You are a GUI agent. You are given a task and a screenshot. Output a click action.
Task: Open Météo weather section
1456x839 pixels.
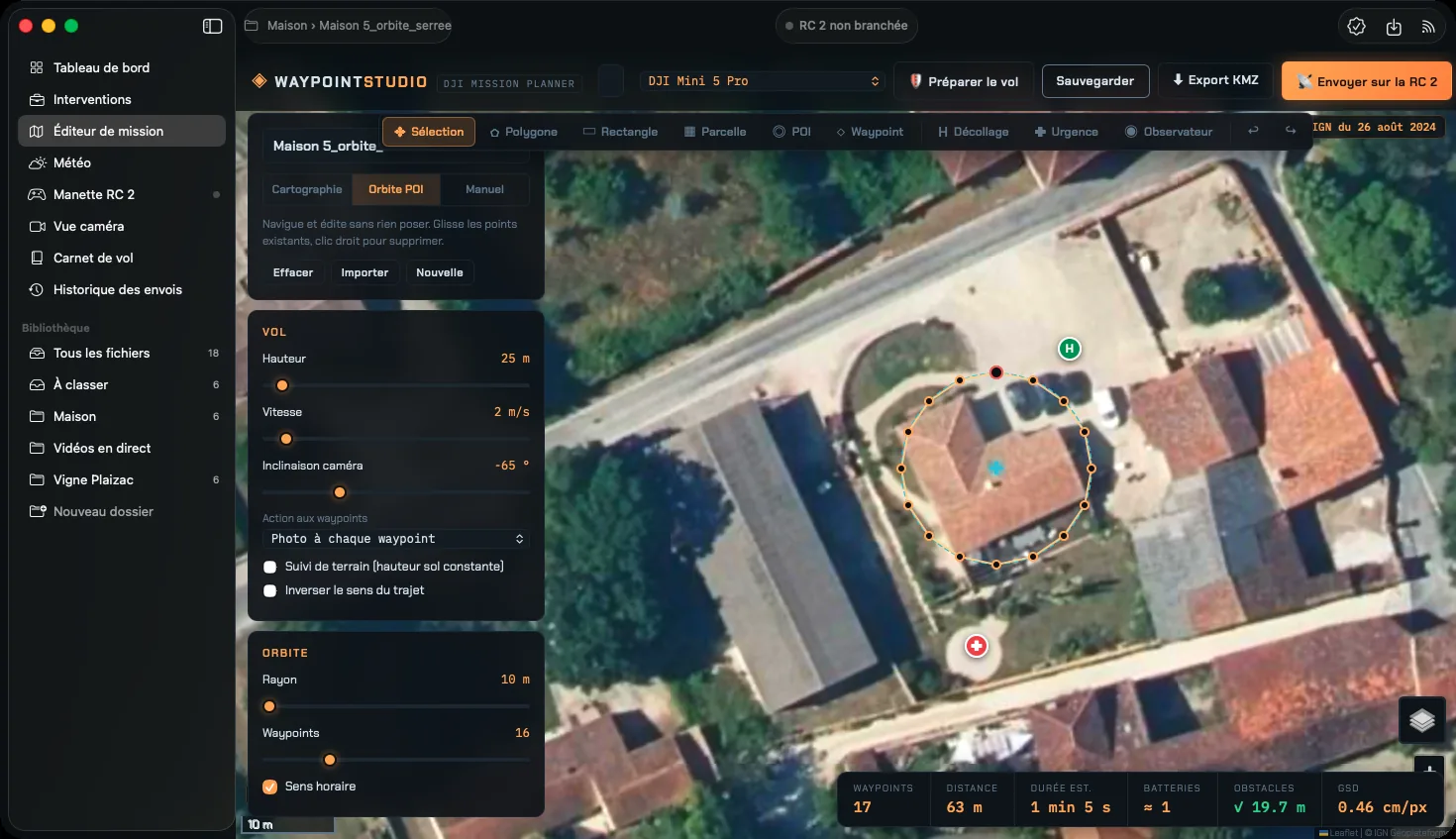[122, 162]
